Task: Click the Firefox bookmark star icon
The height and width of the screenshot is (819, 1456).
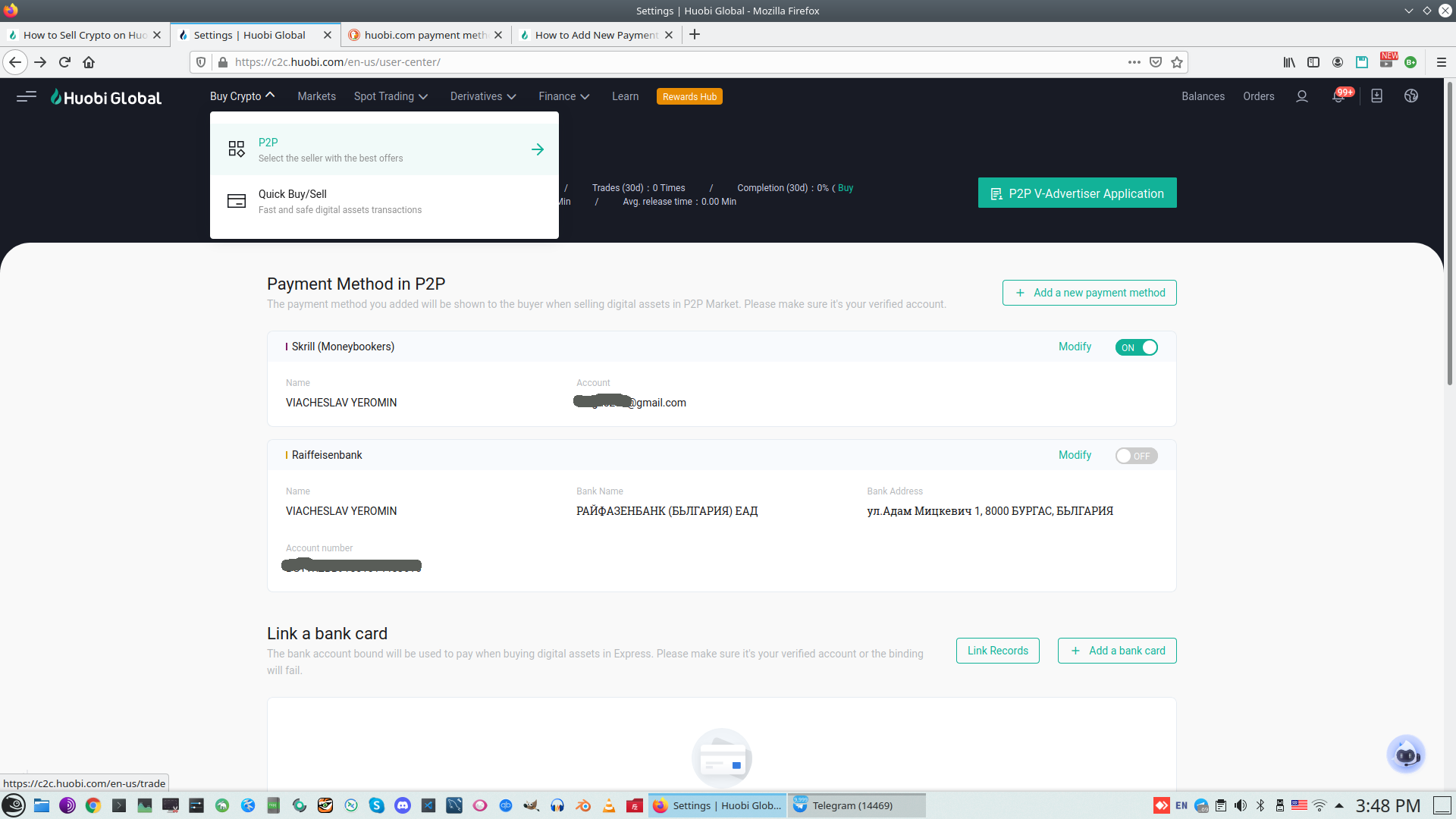Action: tap(1177, 62)
